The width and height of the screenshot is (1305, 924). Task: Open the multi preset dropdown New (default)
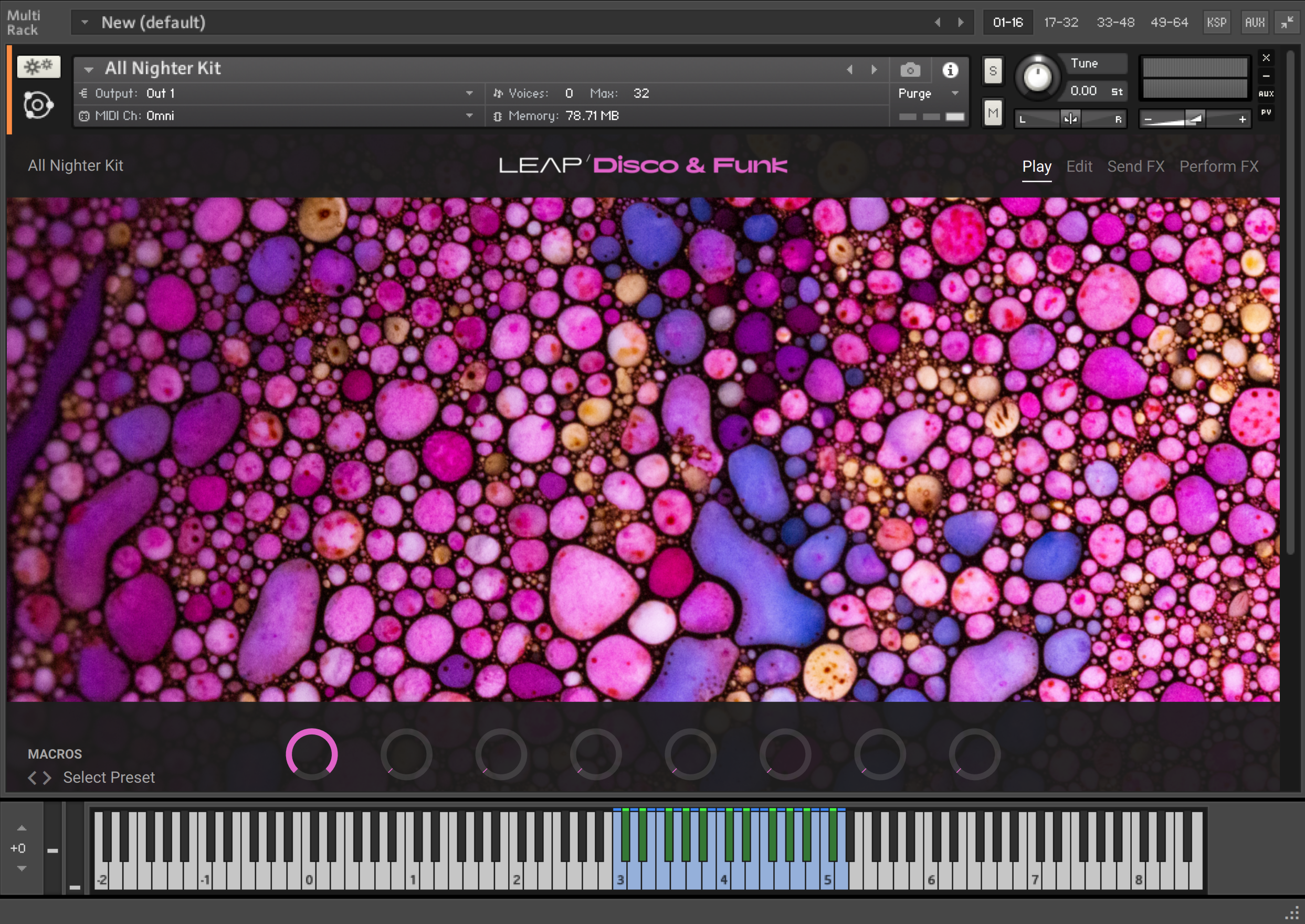(85, 22)
